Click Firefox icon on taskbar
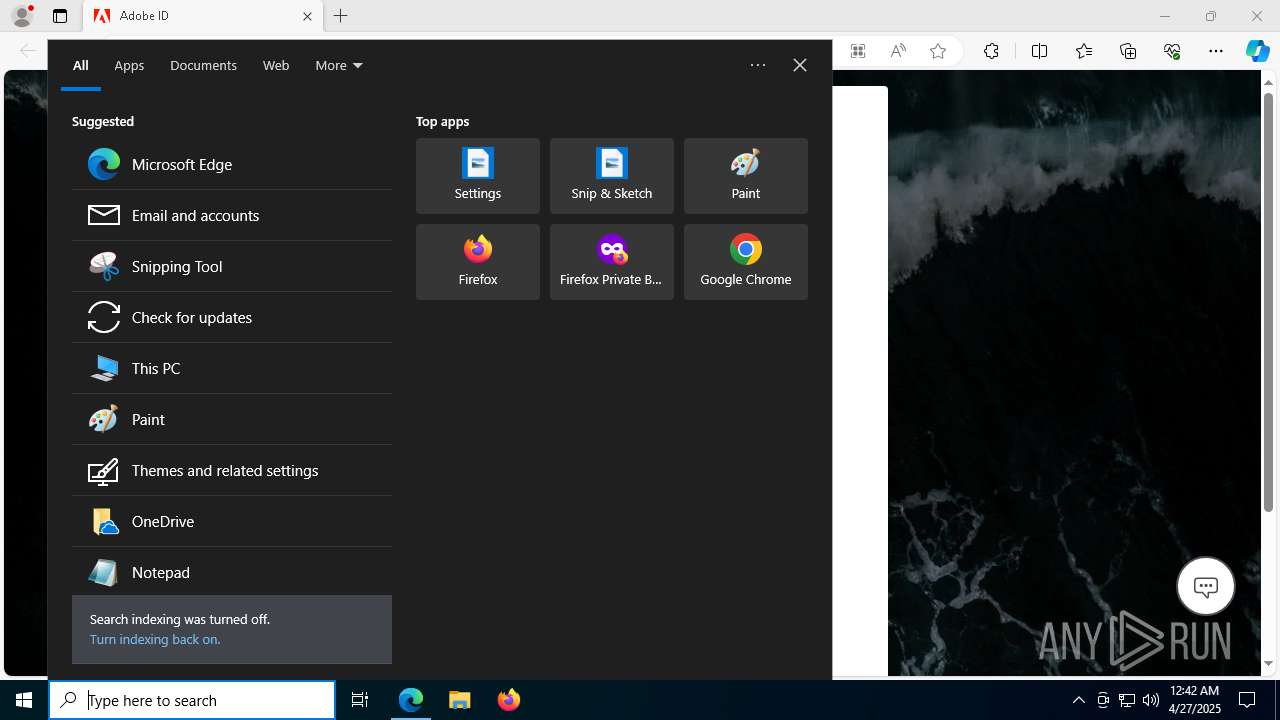The height and width of the screenshot is (720, 1280). (509, 700)
